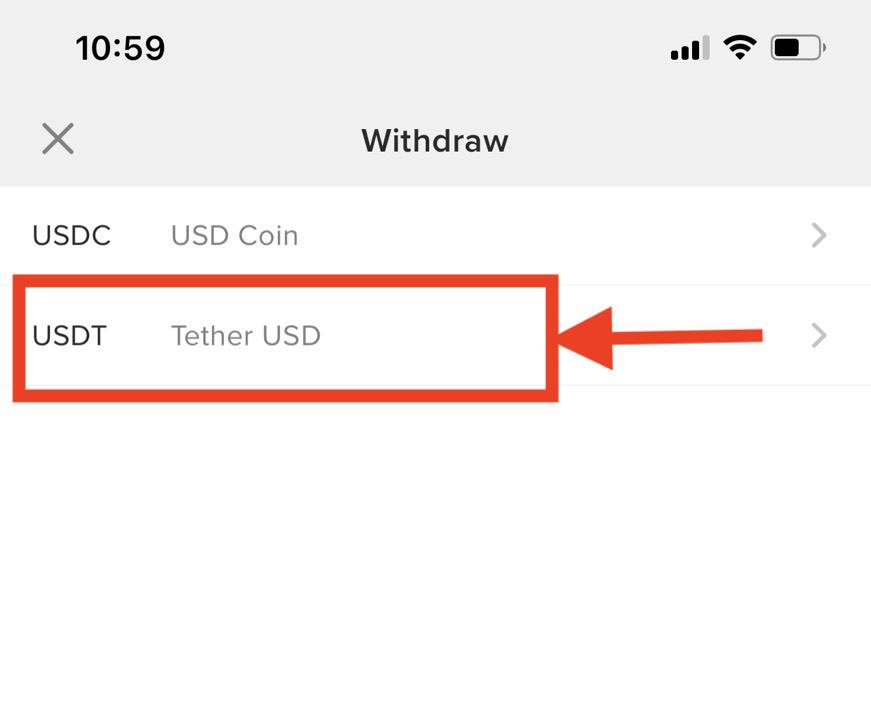Select the USDT ticker label
The height and width of the screenshot is (701, 871).
tap(70, 336)
